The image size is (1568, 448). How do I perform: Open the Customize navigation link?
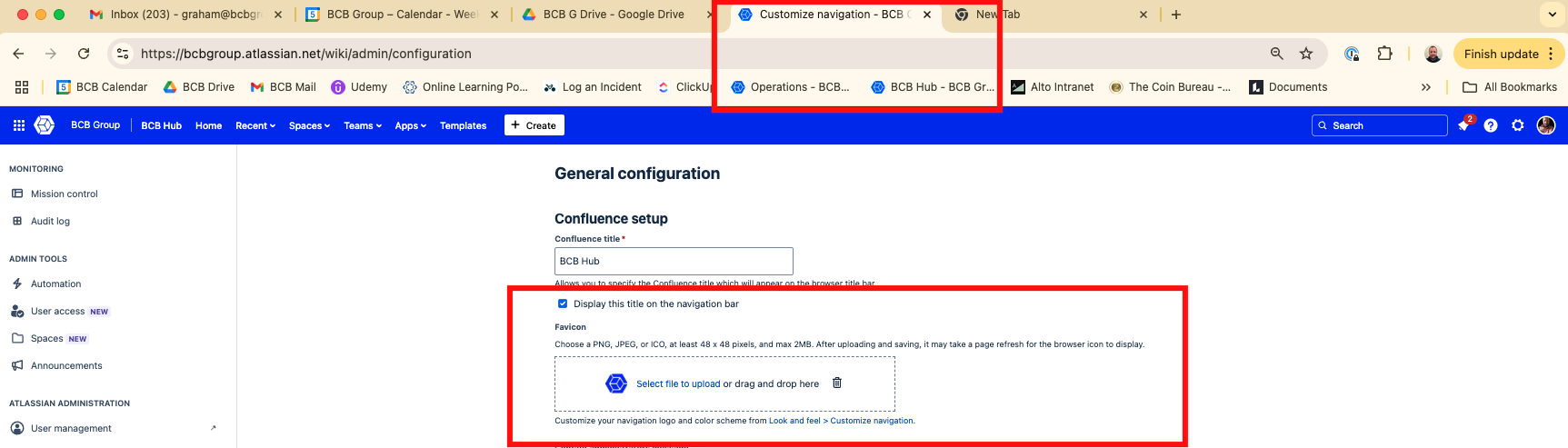click(872, 421)
